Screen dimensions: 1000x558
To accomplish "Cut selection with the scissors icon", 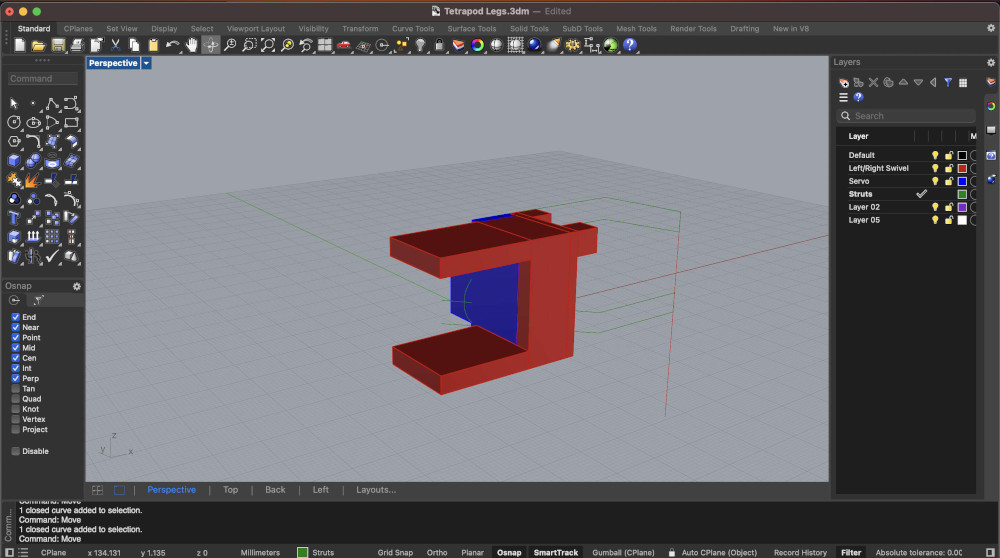I will (115, 45).
